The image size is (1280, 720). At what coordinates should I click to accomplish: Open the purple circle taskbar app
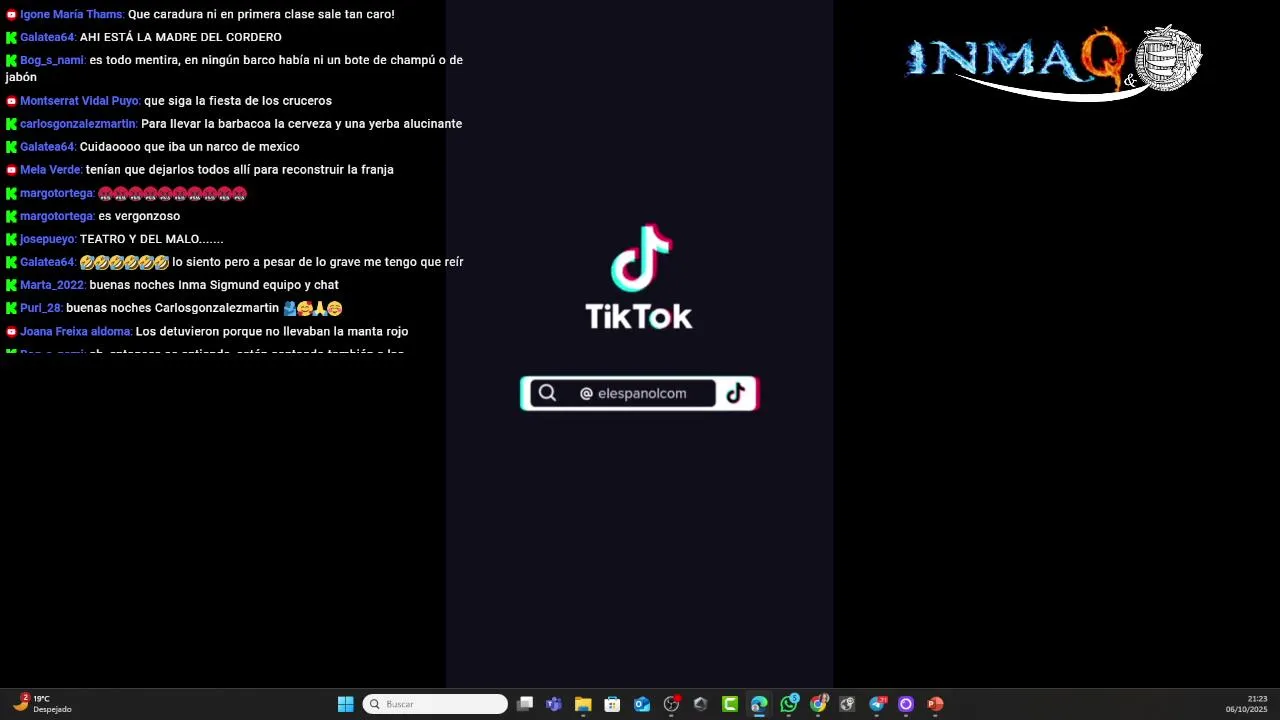coord(906,704)
